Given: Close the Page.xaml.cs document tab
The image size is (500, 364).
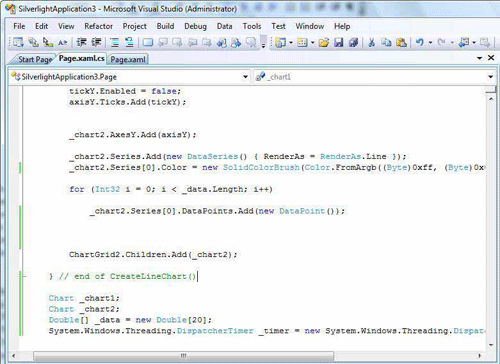Looking at the screenshot, I should click(x=491, y=58).
